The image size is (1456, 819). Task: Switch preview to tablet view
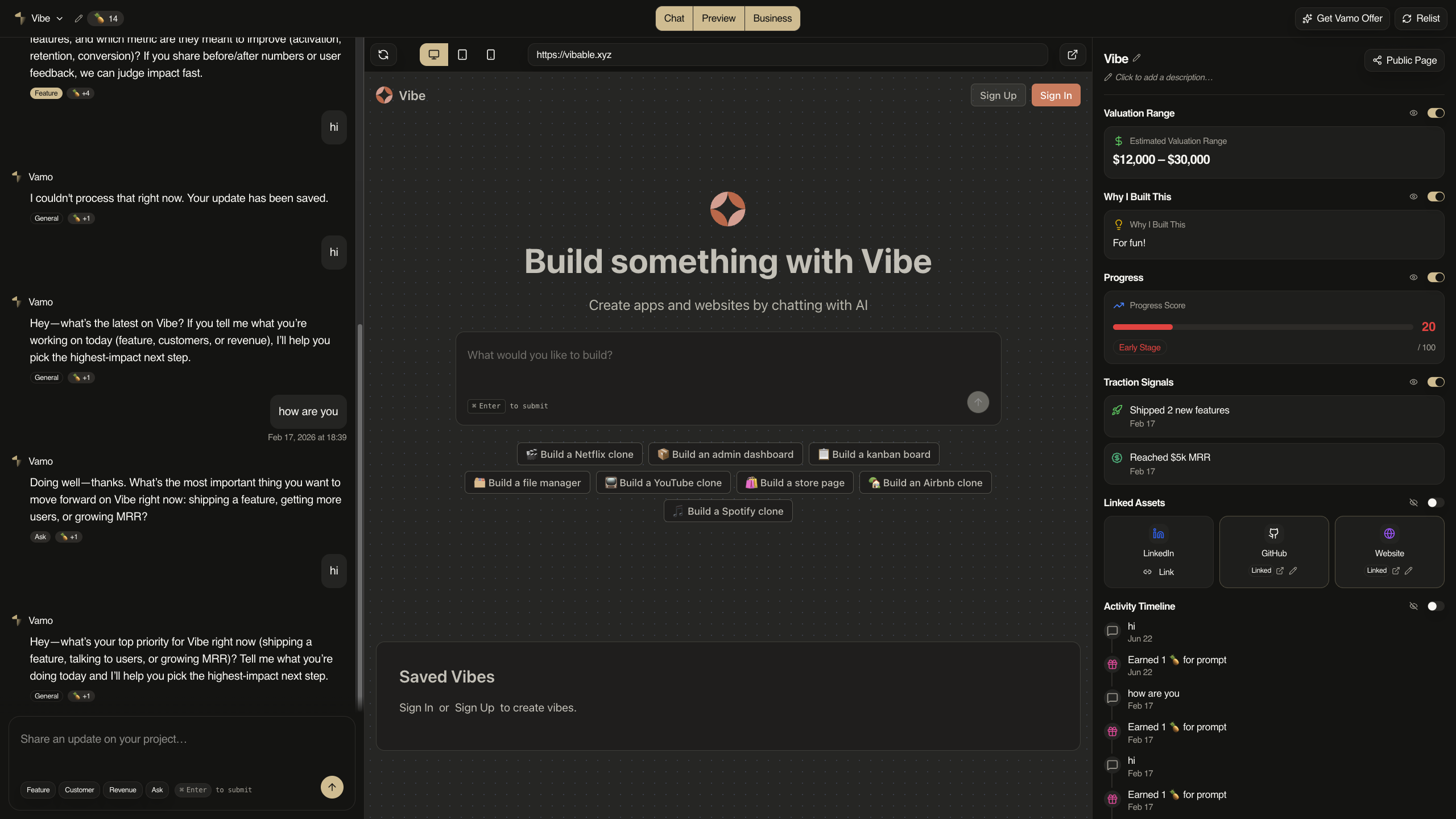pos(462,55)
